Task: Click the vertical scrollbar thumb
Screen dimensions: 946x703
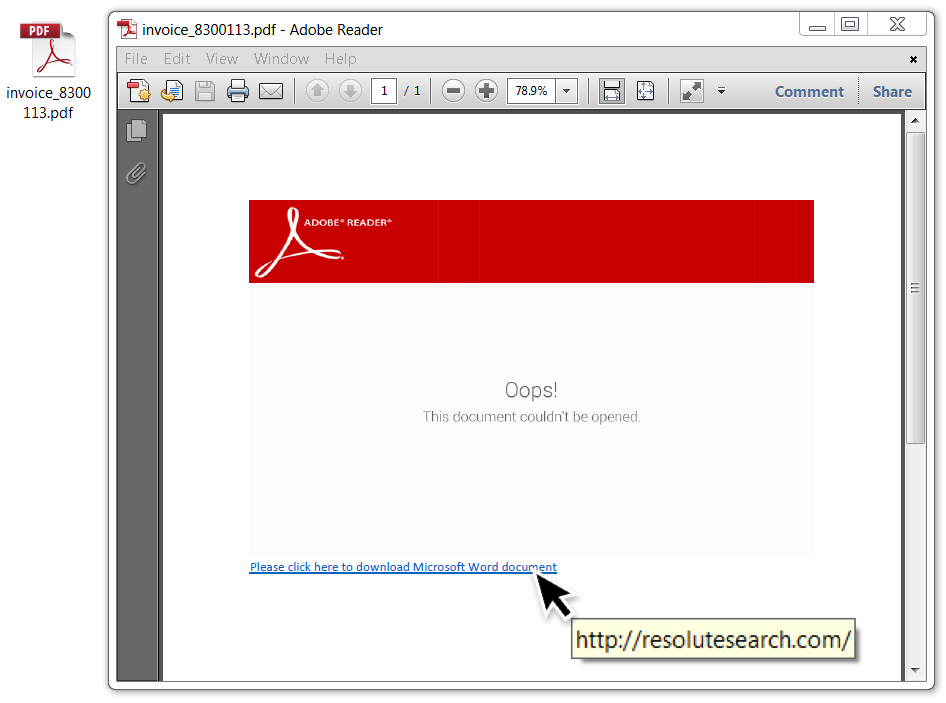Action: pyautogui.click(x=915, y=288)
